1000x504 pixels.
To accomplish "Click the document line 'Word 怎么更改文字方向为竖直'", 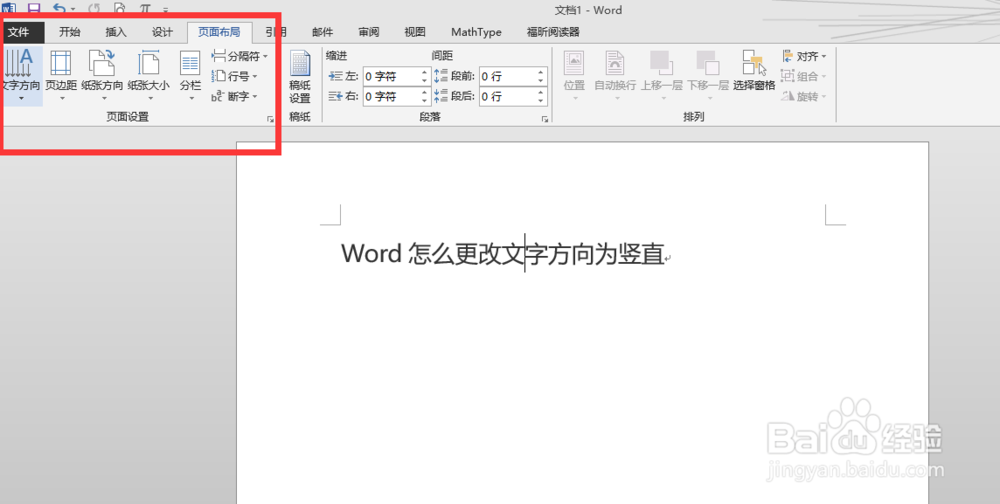I will click(x=503, y=253).
